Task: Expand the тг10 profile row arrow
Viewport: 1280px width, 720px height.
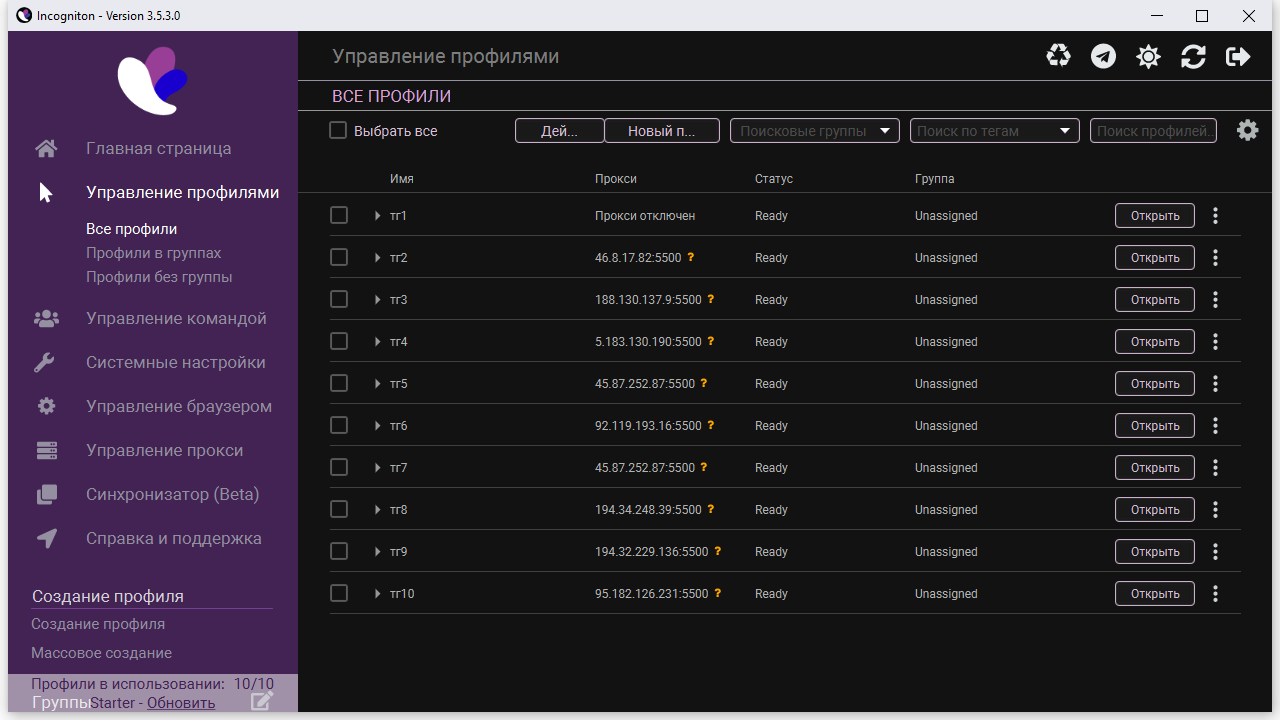Action: (x=378, y=594)
